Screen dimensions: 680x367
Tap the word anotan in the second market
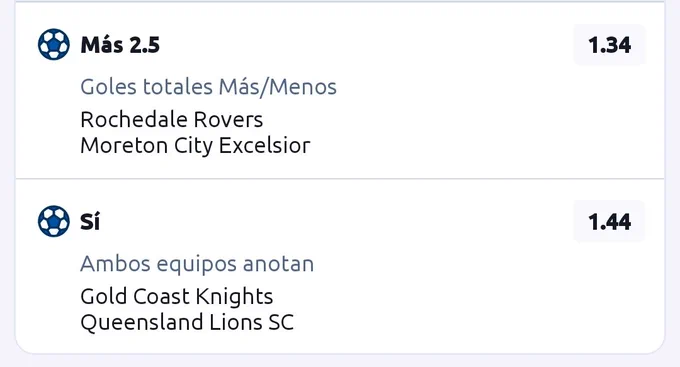(278, 264)
